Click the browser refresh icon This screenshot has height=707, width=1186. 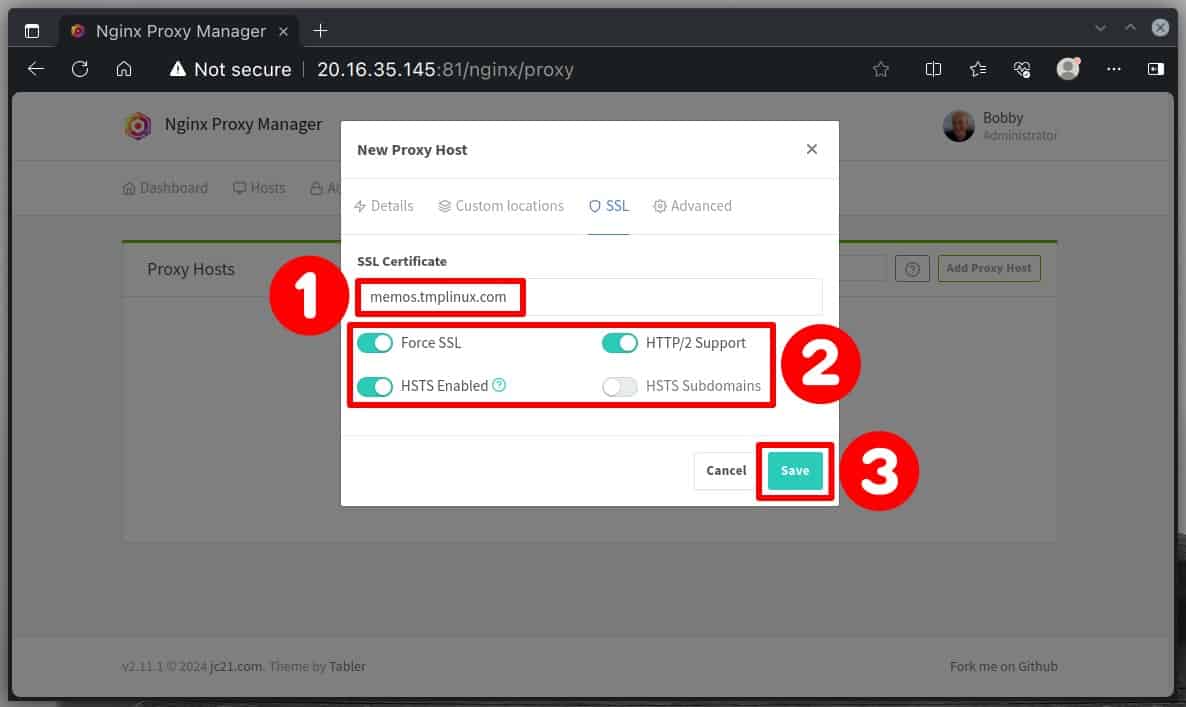(x=79, y=69)
